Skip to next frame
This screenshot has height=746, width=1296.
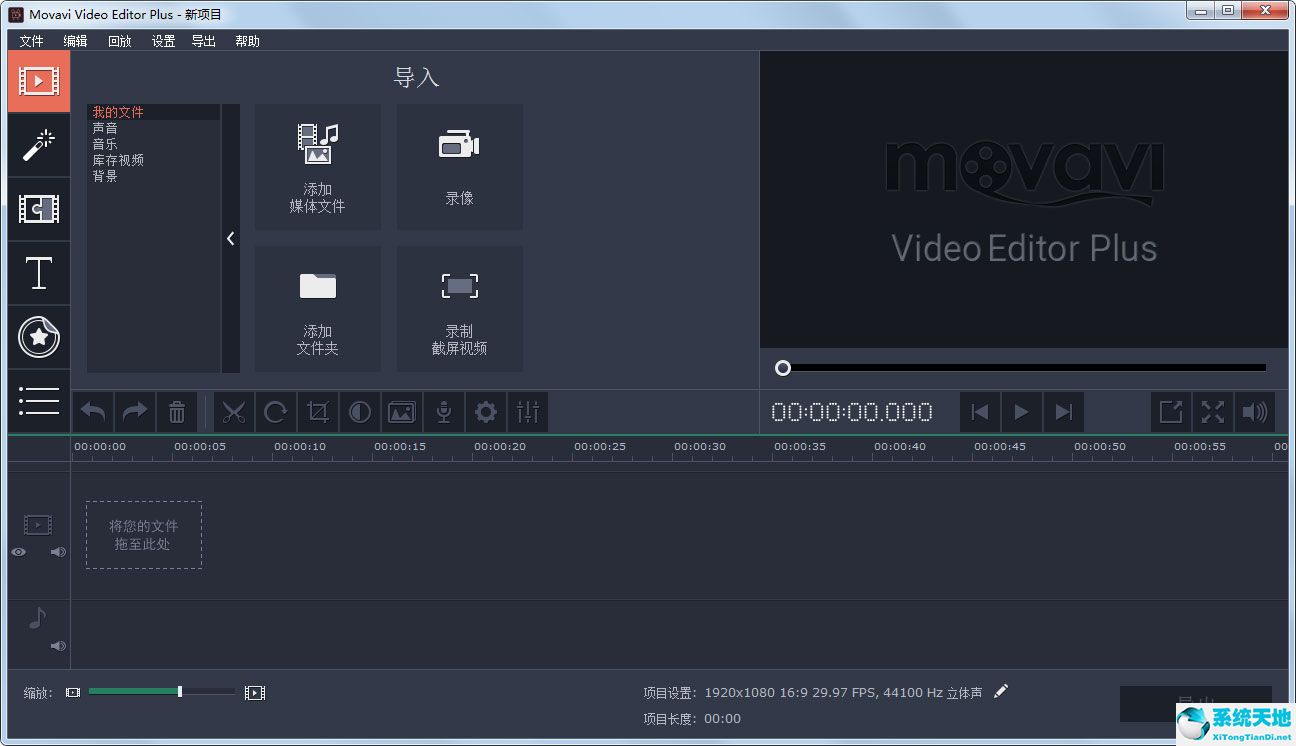(1064, 412)
